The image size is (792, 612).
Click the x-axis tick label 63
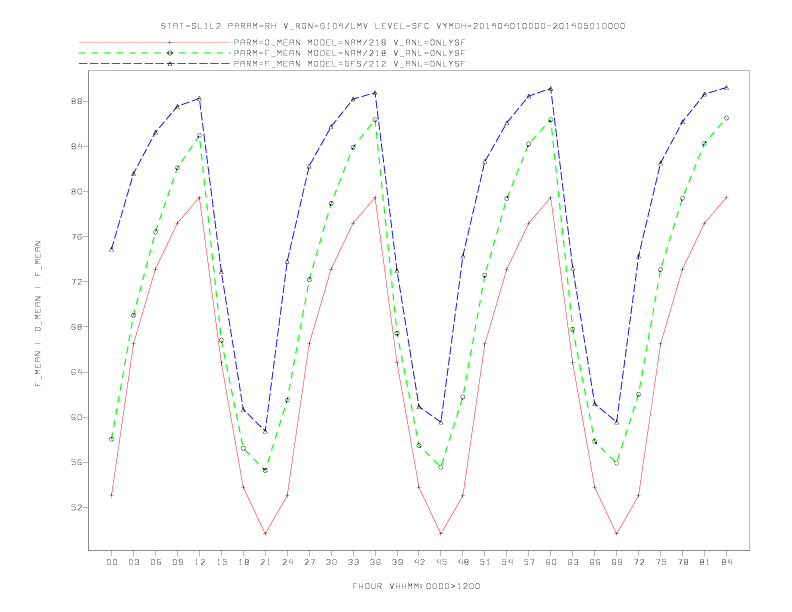point(573,562)
